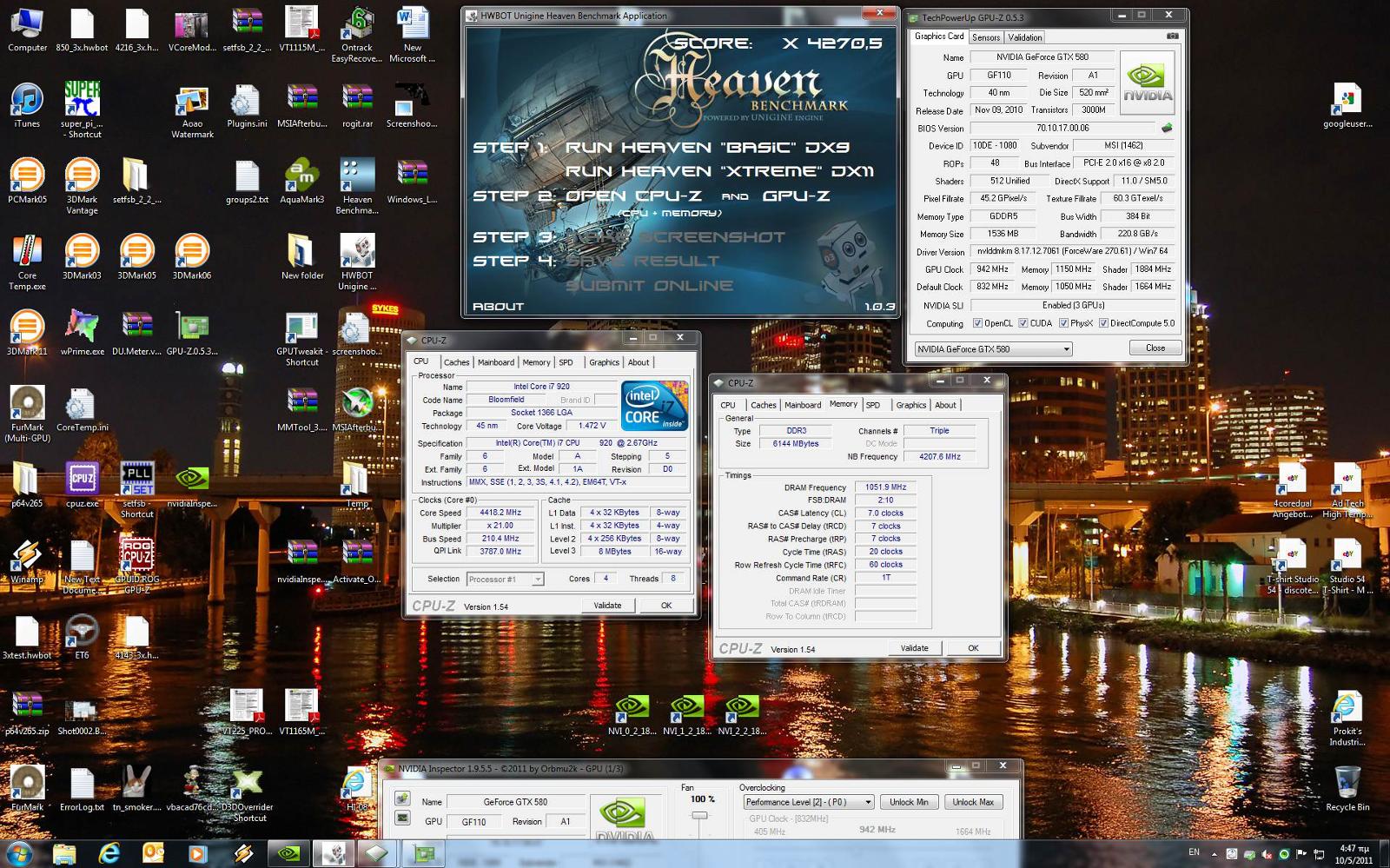The width and height of the screenshot is (1390, 868).
Task: Toggle the PhysX checkbox in GPU-Z
Action: (x=1063, y=323)
